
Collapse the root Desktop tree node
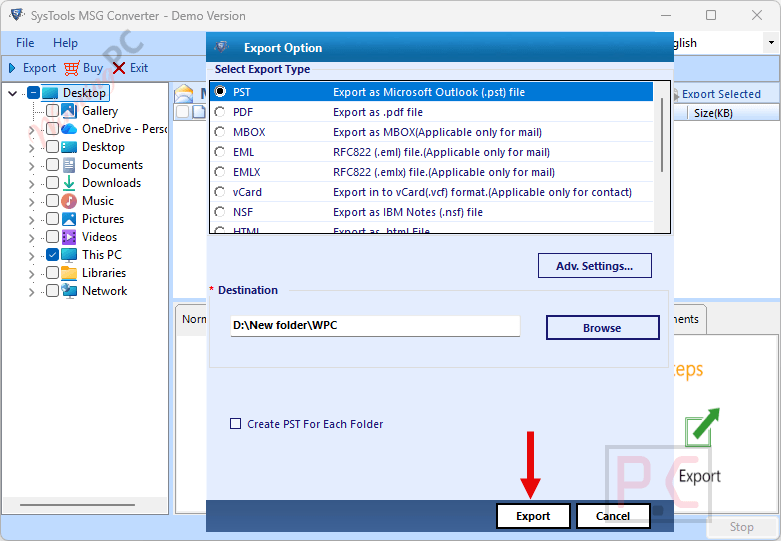click(x=13, y=93)
